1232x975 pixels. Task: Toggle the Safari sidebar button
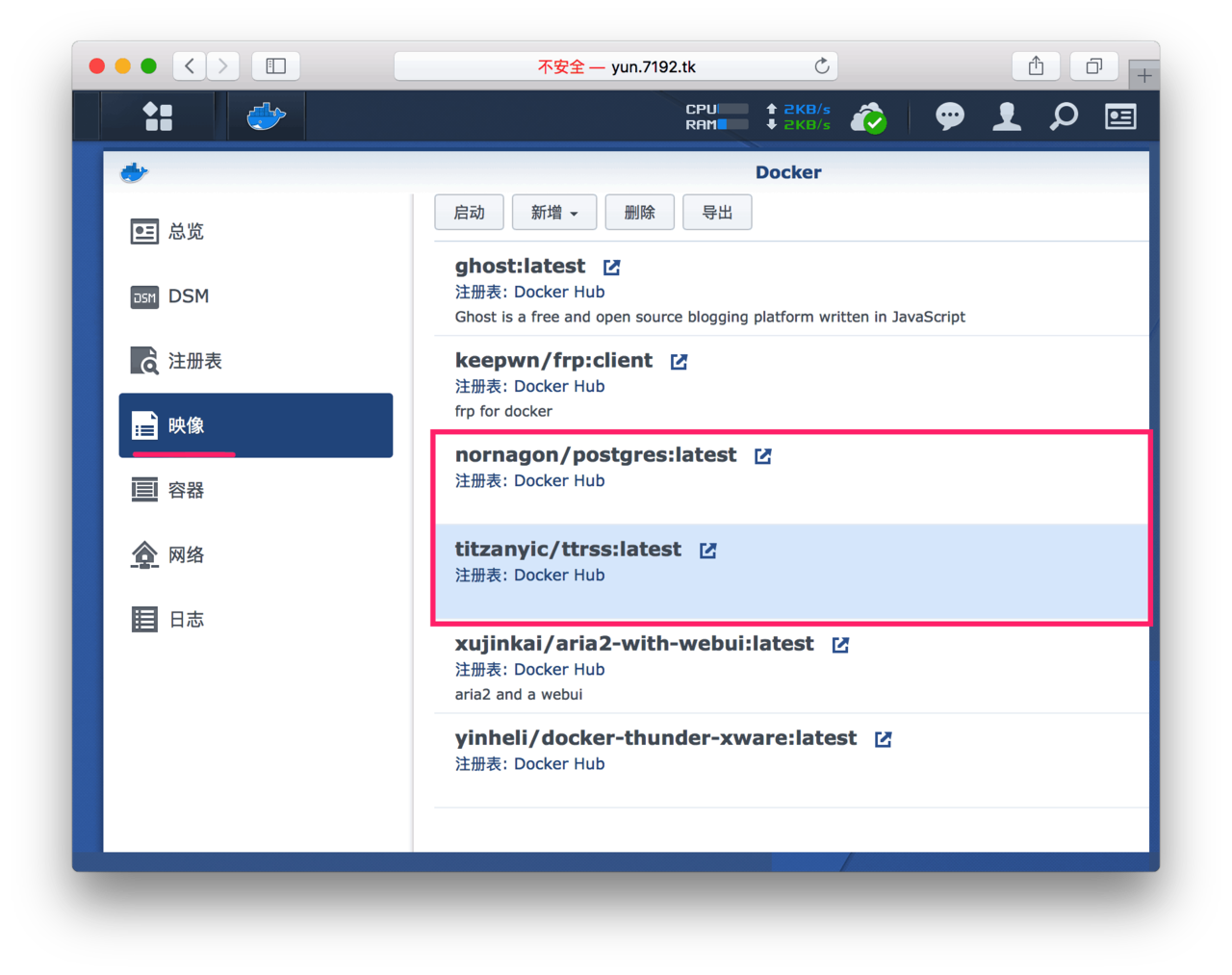(276, 65)
